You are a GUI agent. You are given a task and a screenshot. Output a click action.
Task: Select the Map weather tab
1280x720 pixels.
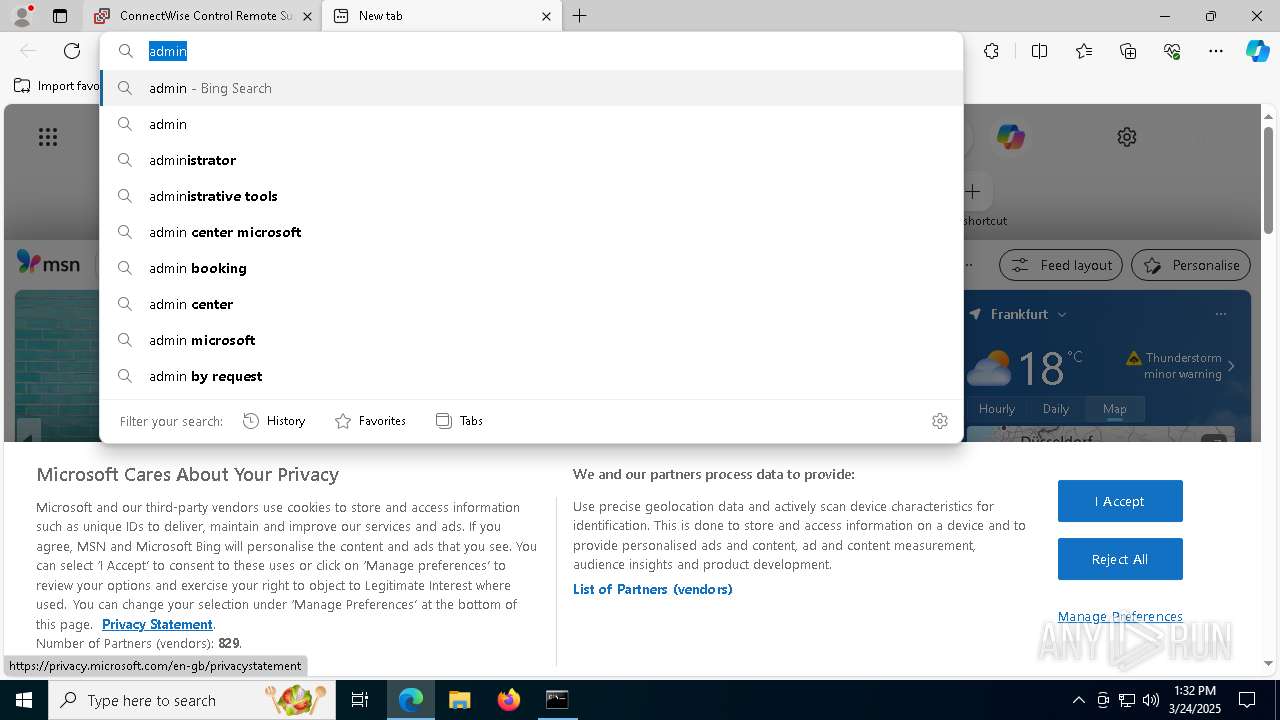click(x=1114, y=408)
